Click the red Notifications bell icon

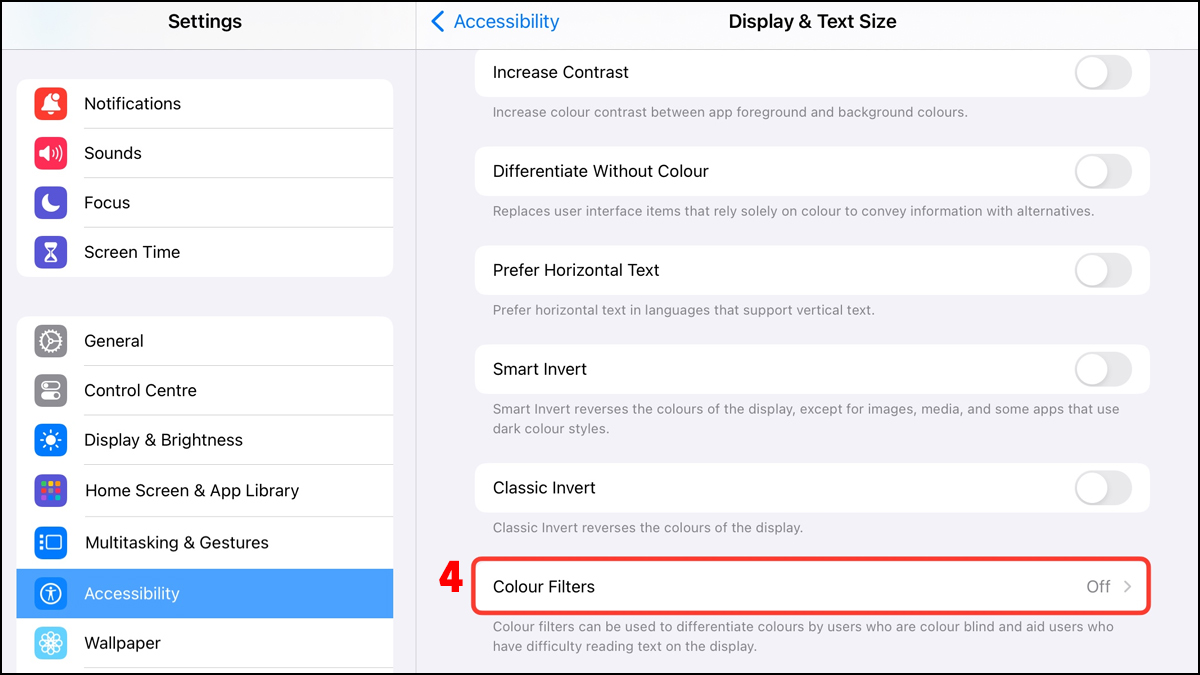[x=51, y=104]
